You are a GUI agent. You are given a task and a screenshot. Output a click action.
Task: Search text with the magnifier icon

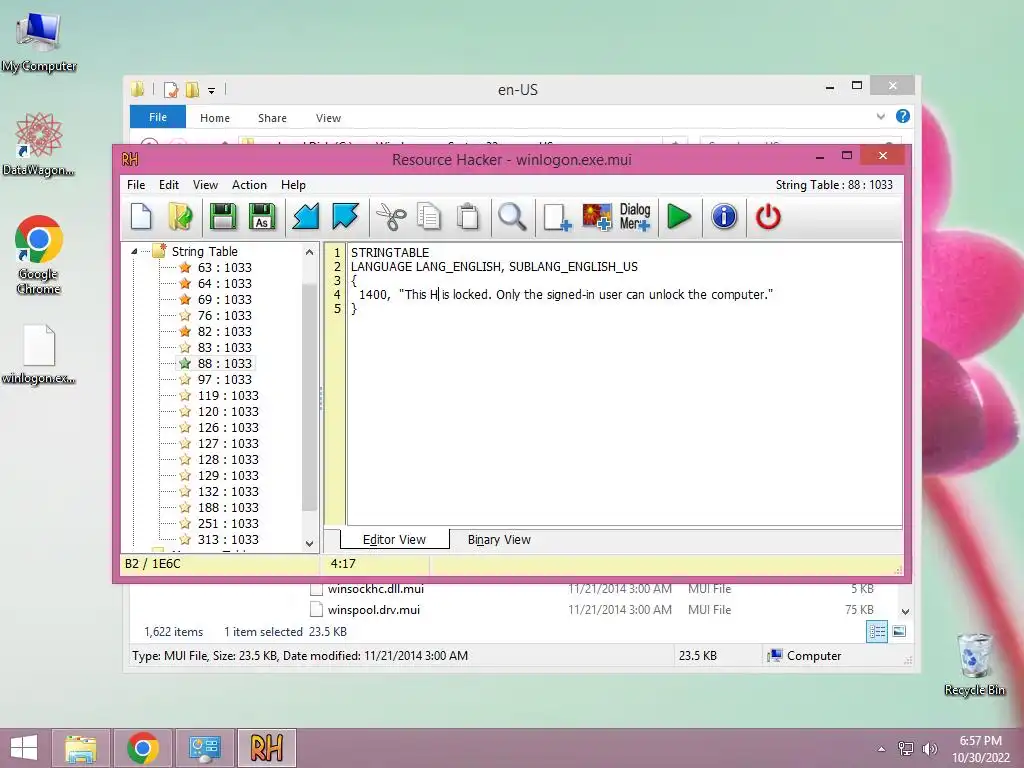512,217
